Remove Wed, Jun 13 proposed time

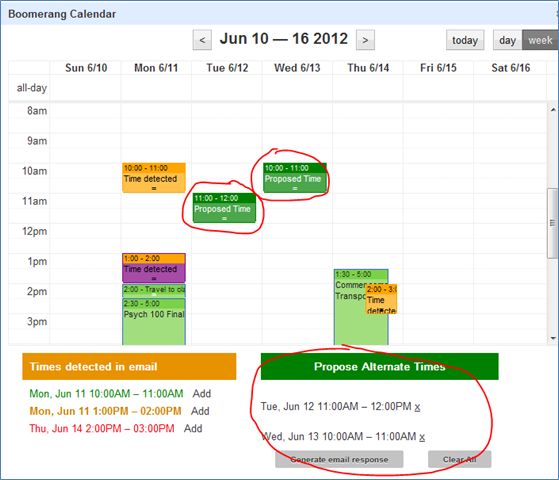point(422,437)
